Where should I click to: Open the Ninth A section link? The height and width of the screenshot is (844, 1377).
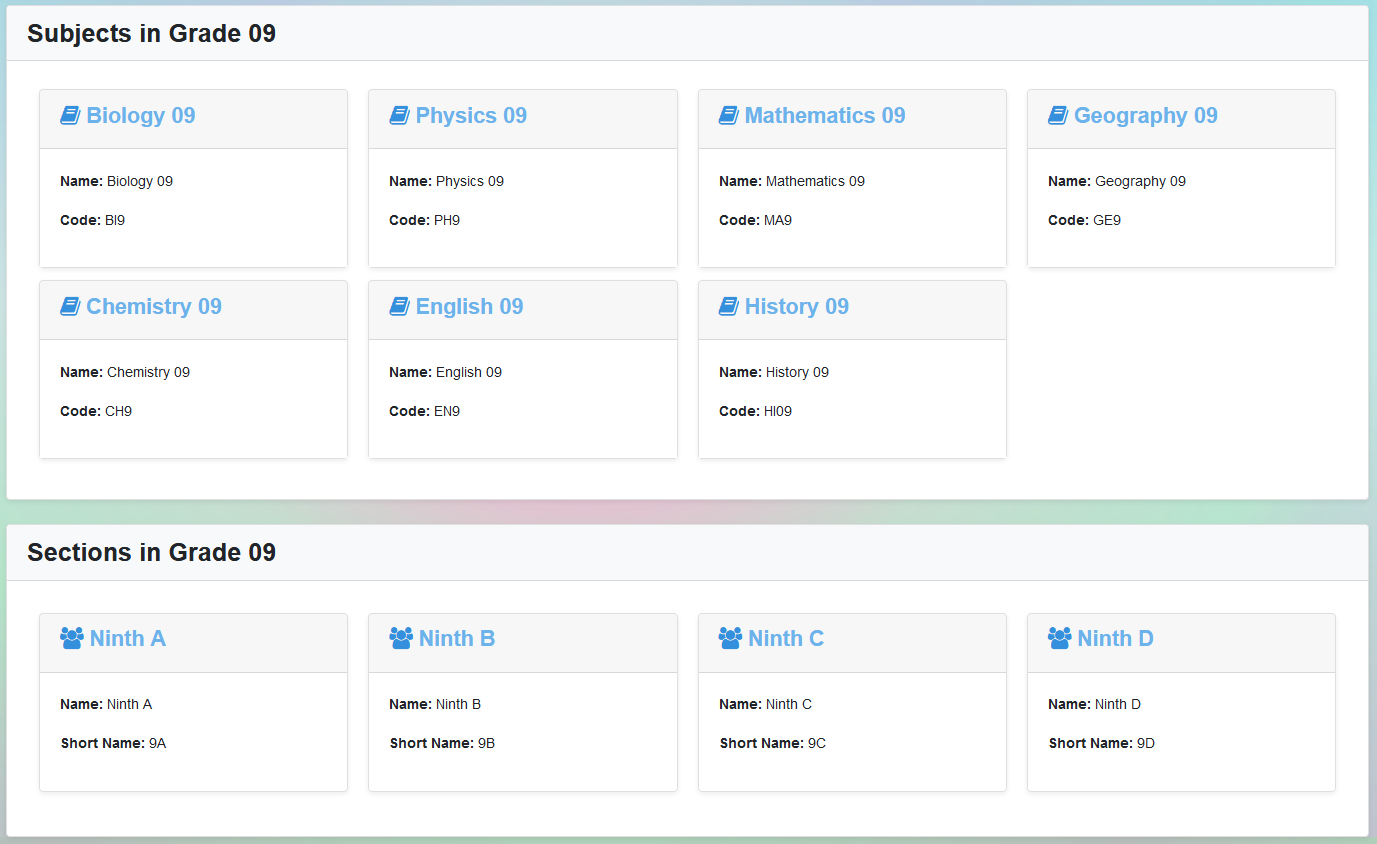point(128,639)
